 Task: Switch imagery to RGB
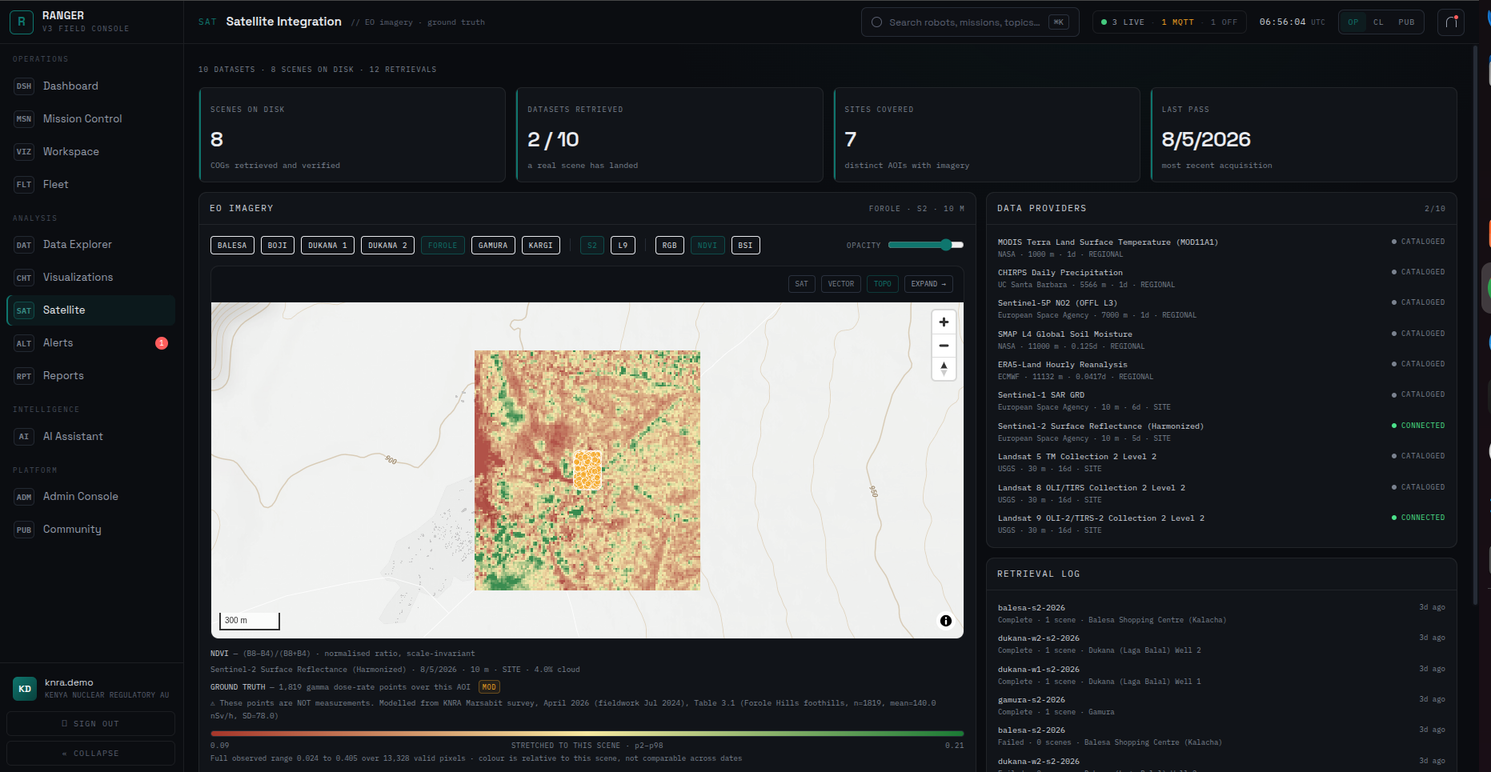[x=670, y=245]
